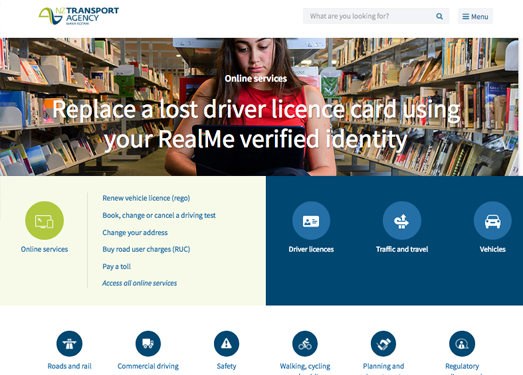Open the Menu button
This screenshot has width=523, height=375.
tap(475, 16)
